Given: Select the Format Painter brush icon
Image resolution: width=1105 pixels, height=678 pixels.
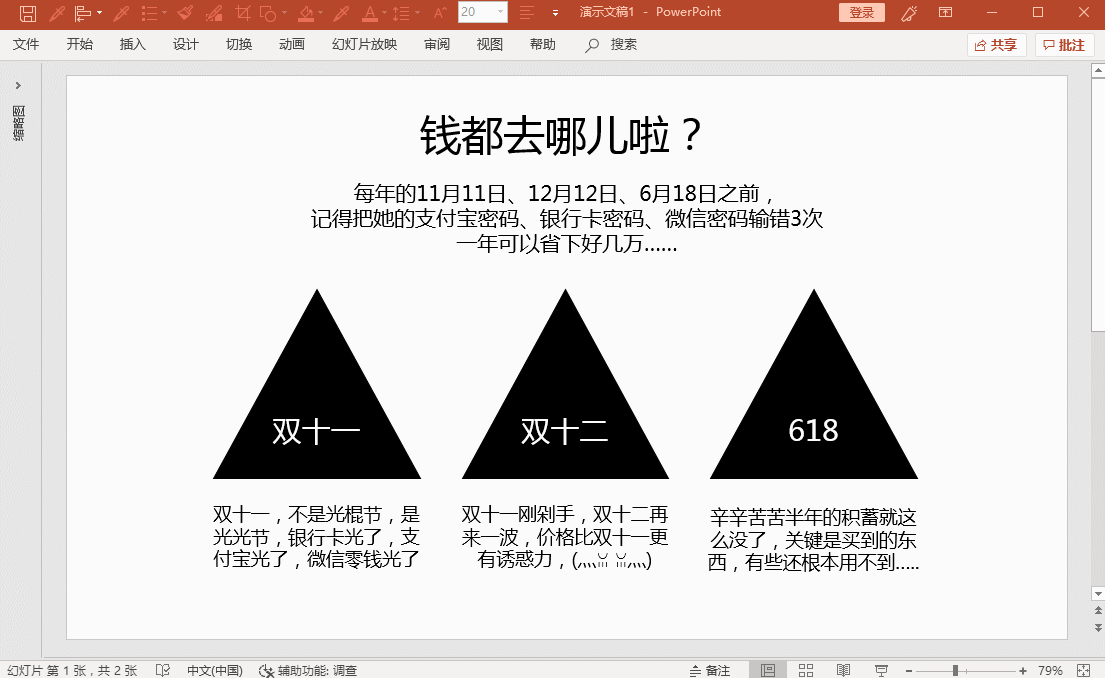Looking at the screenshot, I should pyautogui.click(x=185, y=13).
